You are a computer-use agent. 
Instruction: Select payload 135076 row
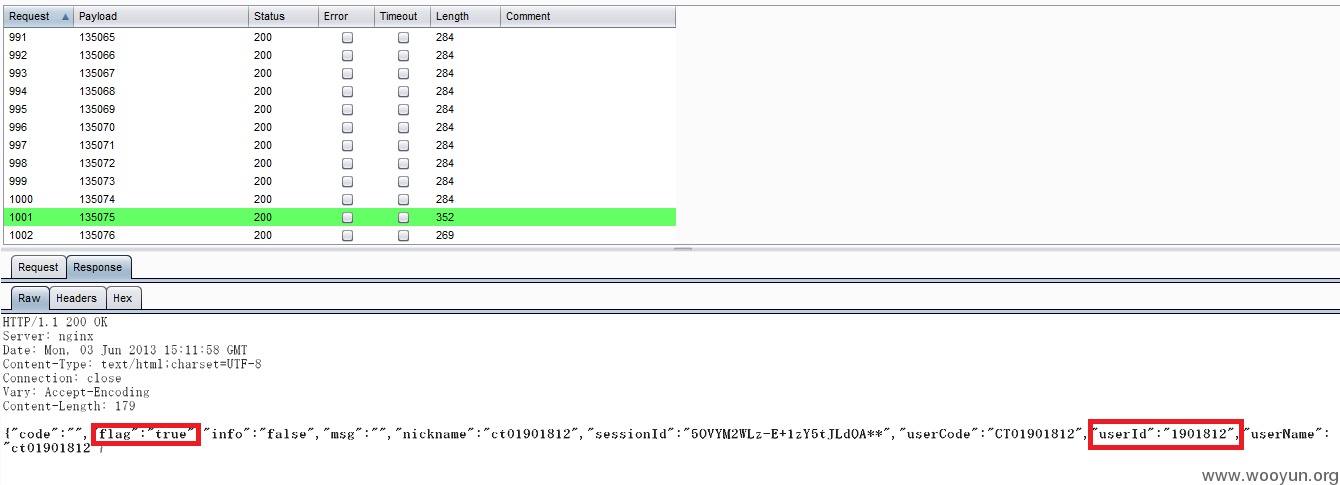(x=339, y=235)
